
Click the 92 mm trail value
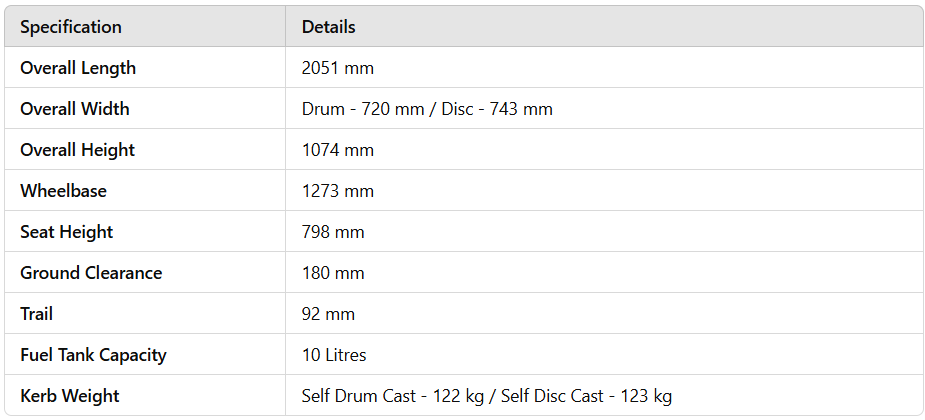[328, 314]
